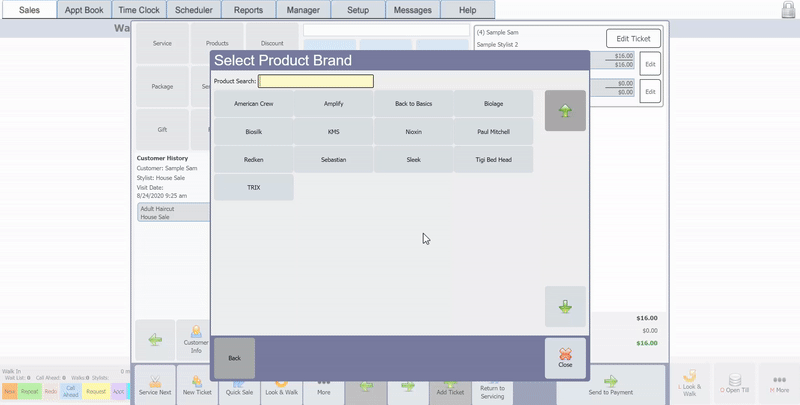Select the Biolage brand

(493, 104)
